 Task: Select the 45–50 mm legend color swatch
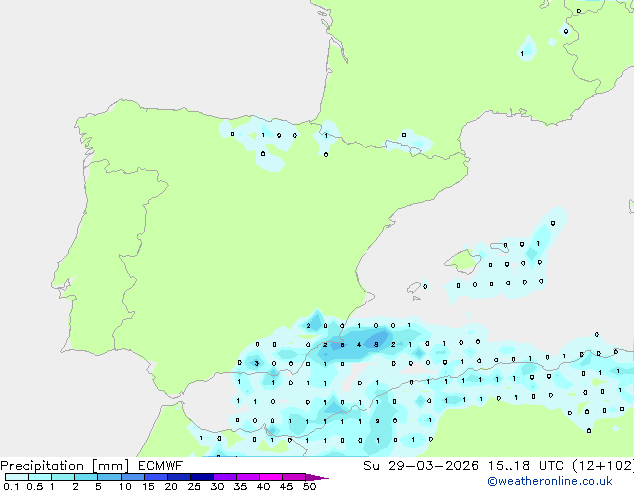pos(294,477)
